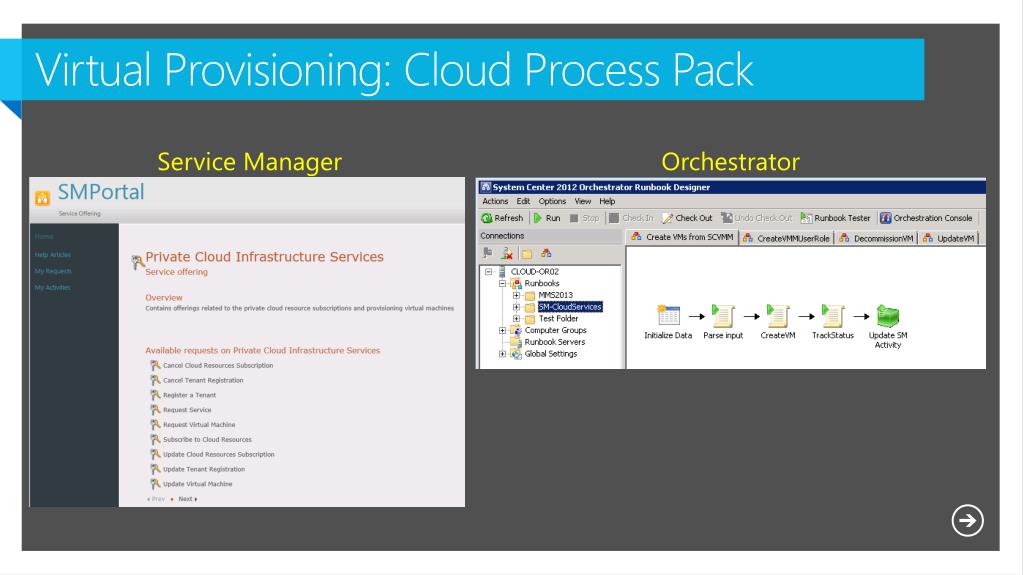Image resolution: width=1023 pixels, height=575 pixels.
Task: Open Update Tenant Registration request
Action: (204, 469)
